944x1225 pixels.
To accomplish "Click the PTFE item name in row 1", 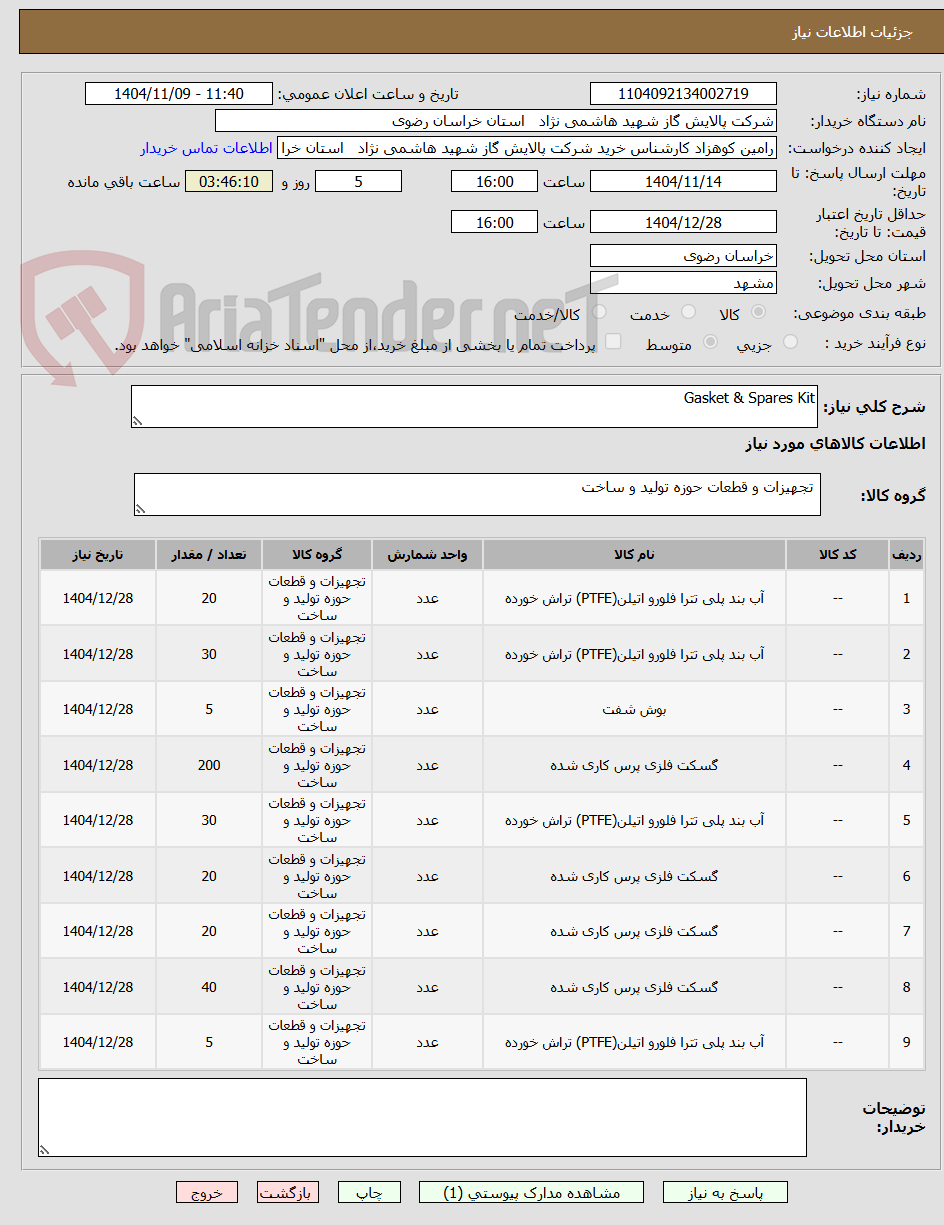I will click(634, 598).
